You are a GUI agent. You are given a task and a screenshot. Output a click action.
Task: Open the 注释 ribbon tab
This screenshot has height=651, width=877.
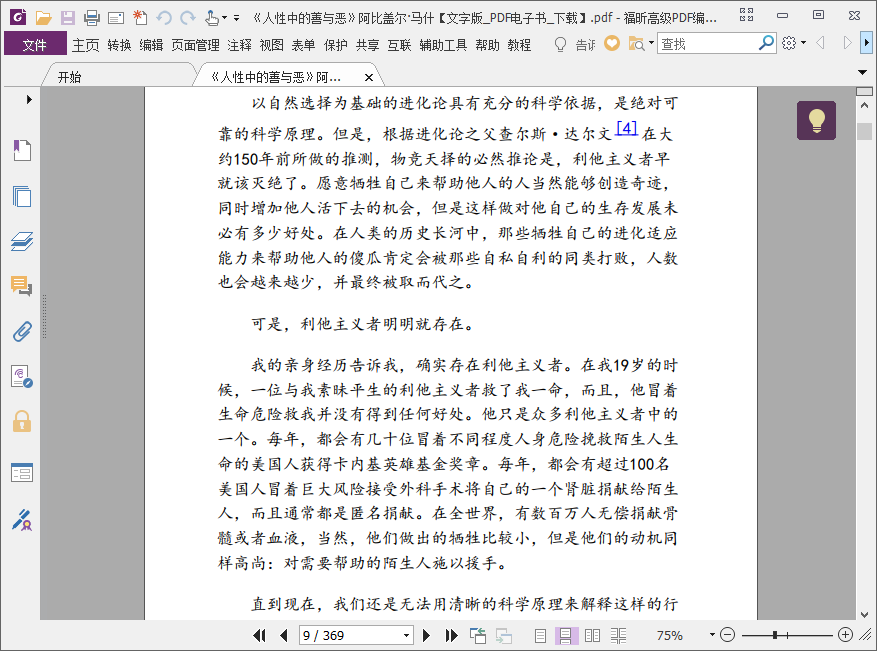click(x=239, y=45)
